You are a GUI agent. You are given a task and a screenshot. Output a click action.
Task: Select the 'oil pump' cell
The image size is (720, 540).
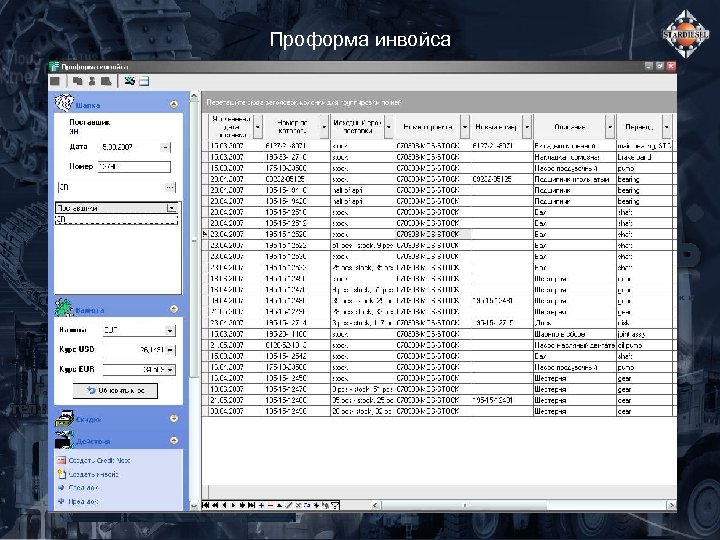[644, 345]
